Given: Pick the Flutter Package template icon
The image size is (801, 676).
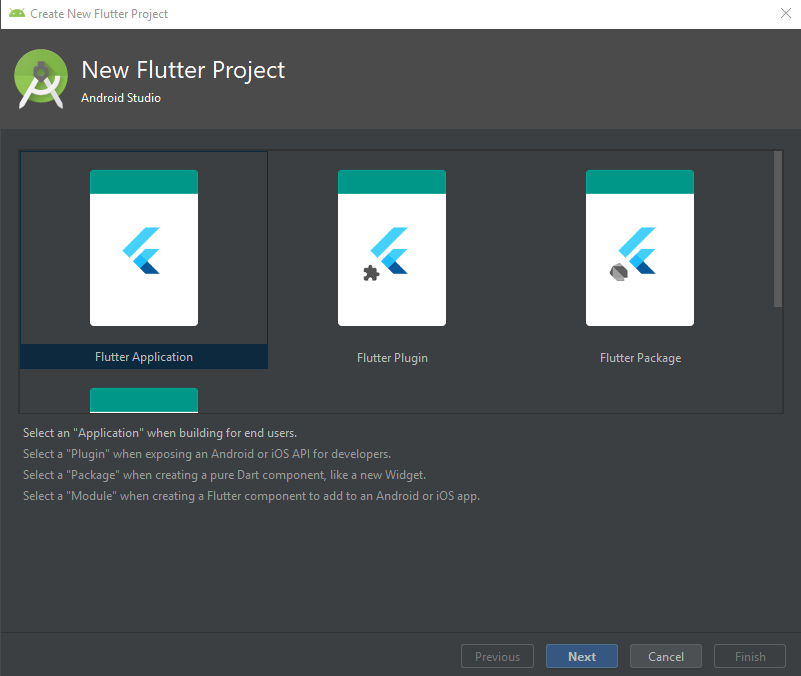Looking at the screenshot, I should [x=640, y=248].
